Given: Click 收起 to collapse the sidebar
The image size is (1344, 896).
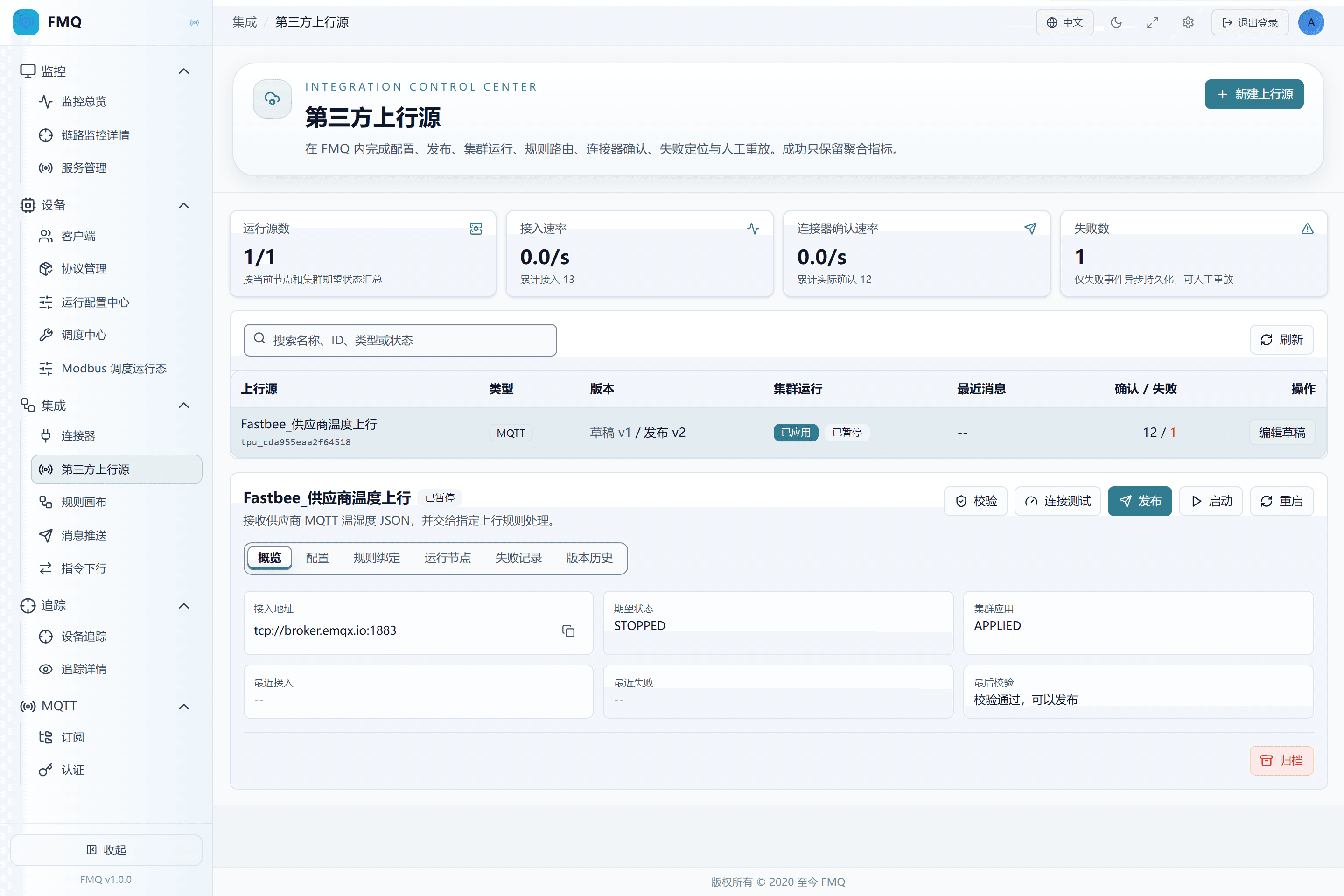Looking at the screenshot, I should point(106,850).
